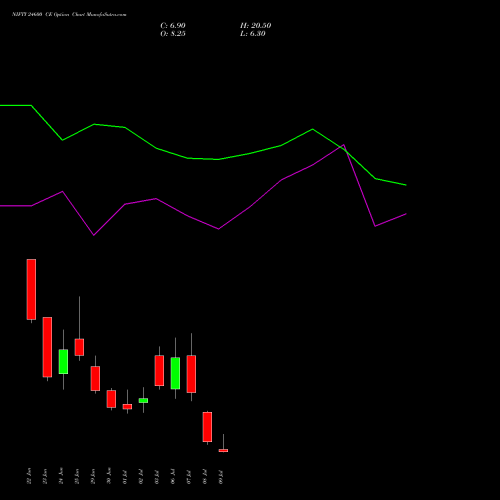
Task: Select the '03 Jul' date axis label
Action: point(157,477)
